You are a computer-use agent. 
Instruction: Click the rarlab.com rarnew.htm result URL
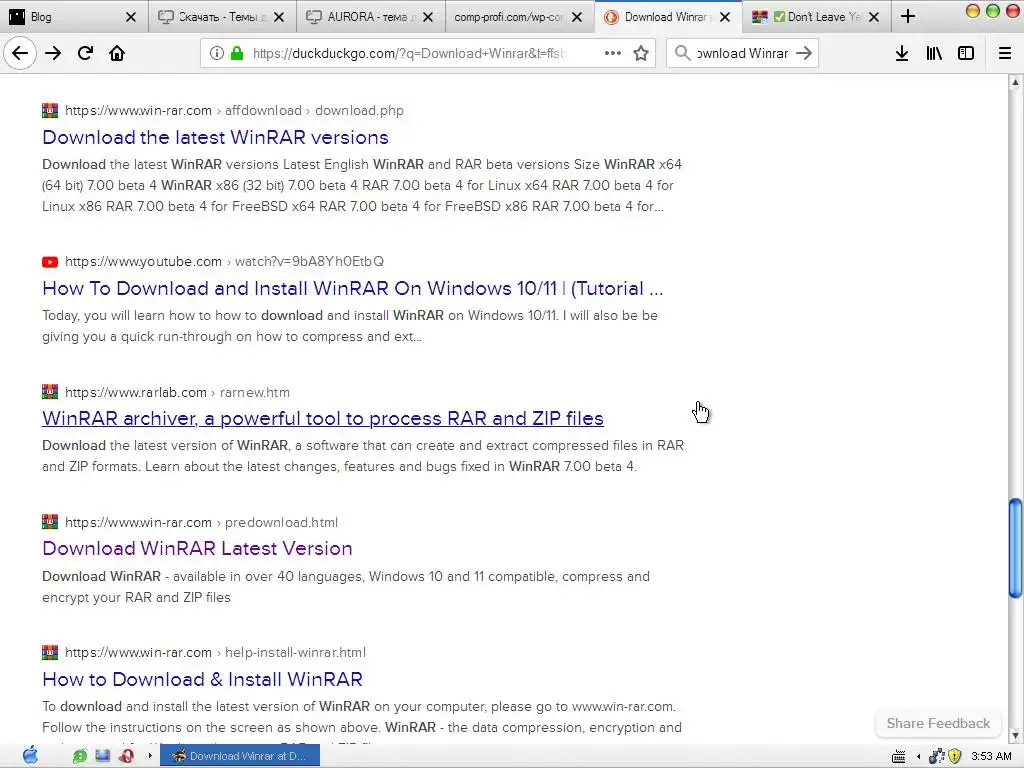[x=177, y=392]
